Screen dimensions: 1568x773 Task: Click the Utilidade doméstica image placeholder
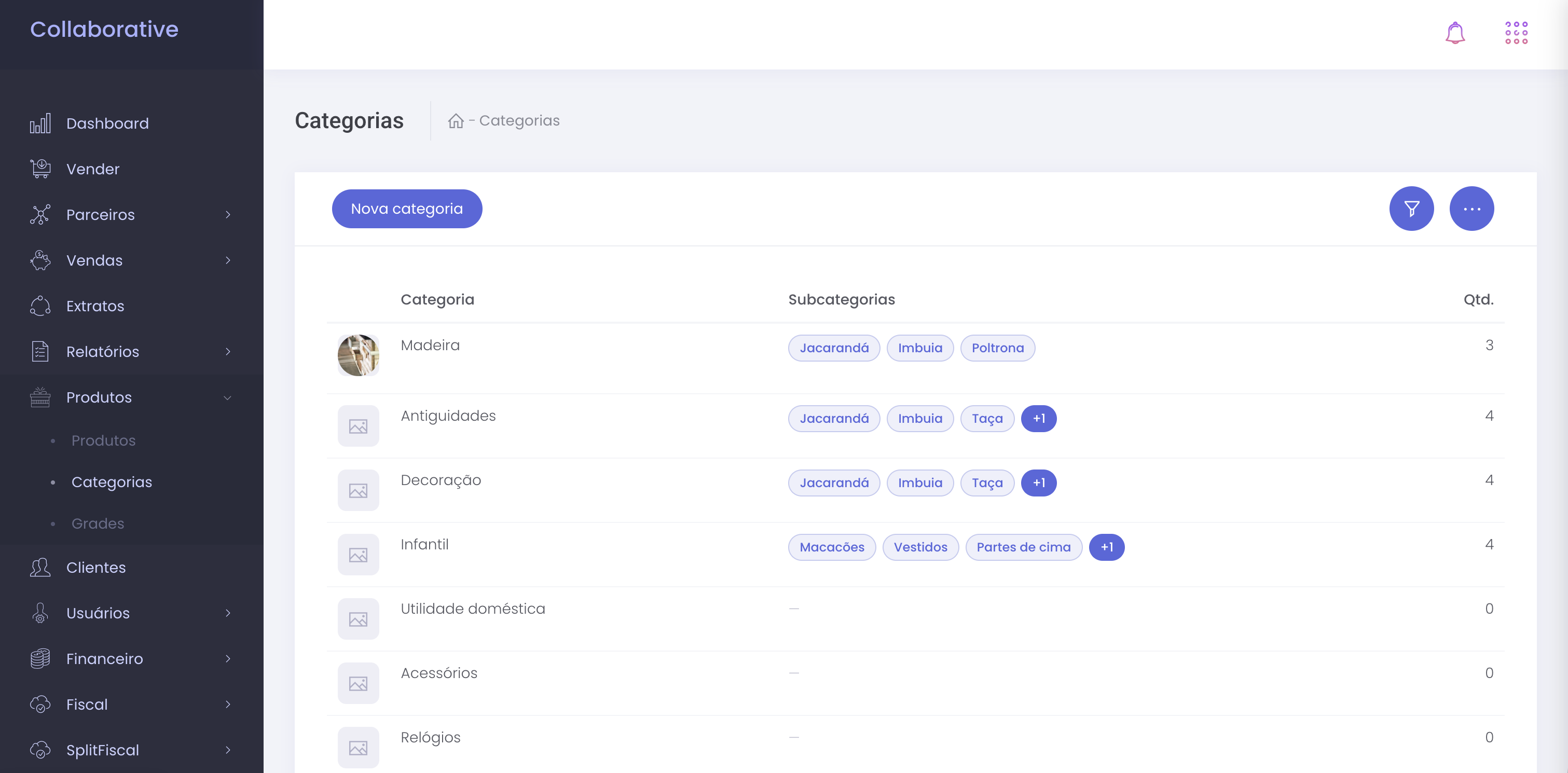coord(359,619)
